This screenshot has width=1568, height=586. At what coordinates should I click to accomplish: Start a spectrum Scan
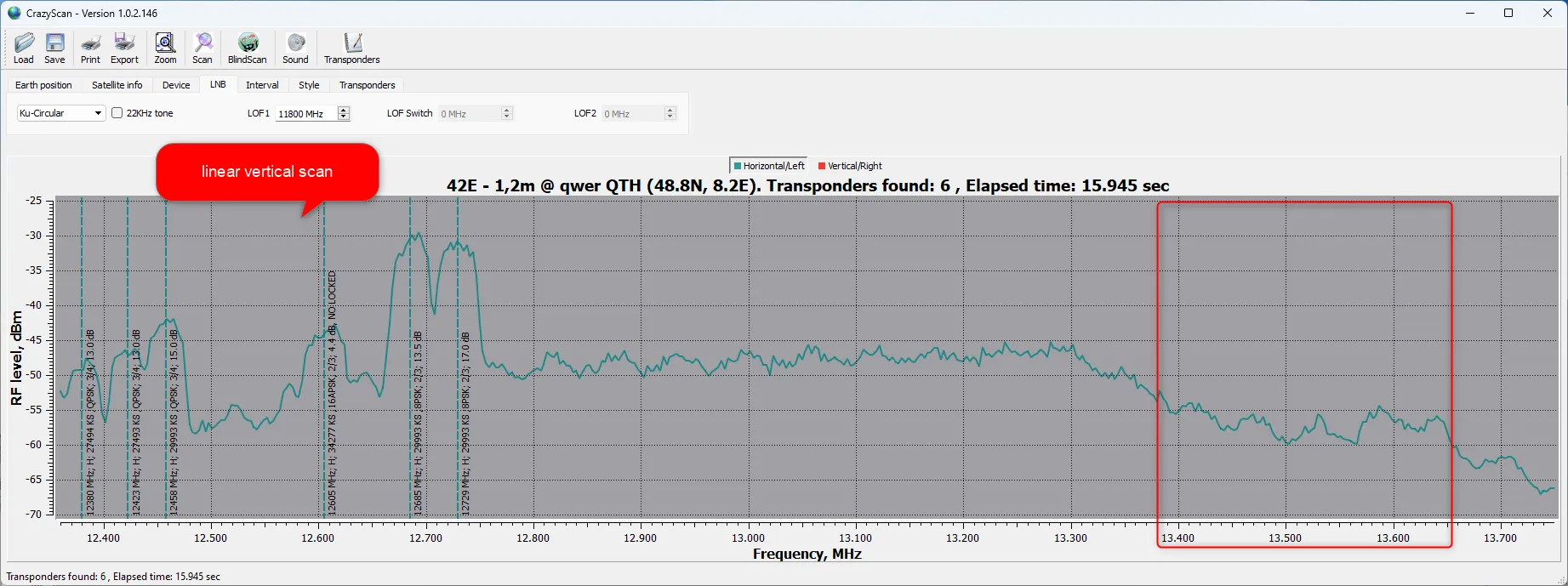(x=202, y=48)
